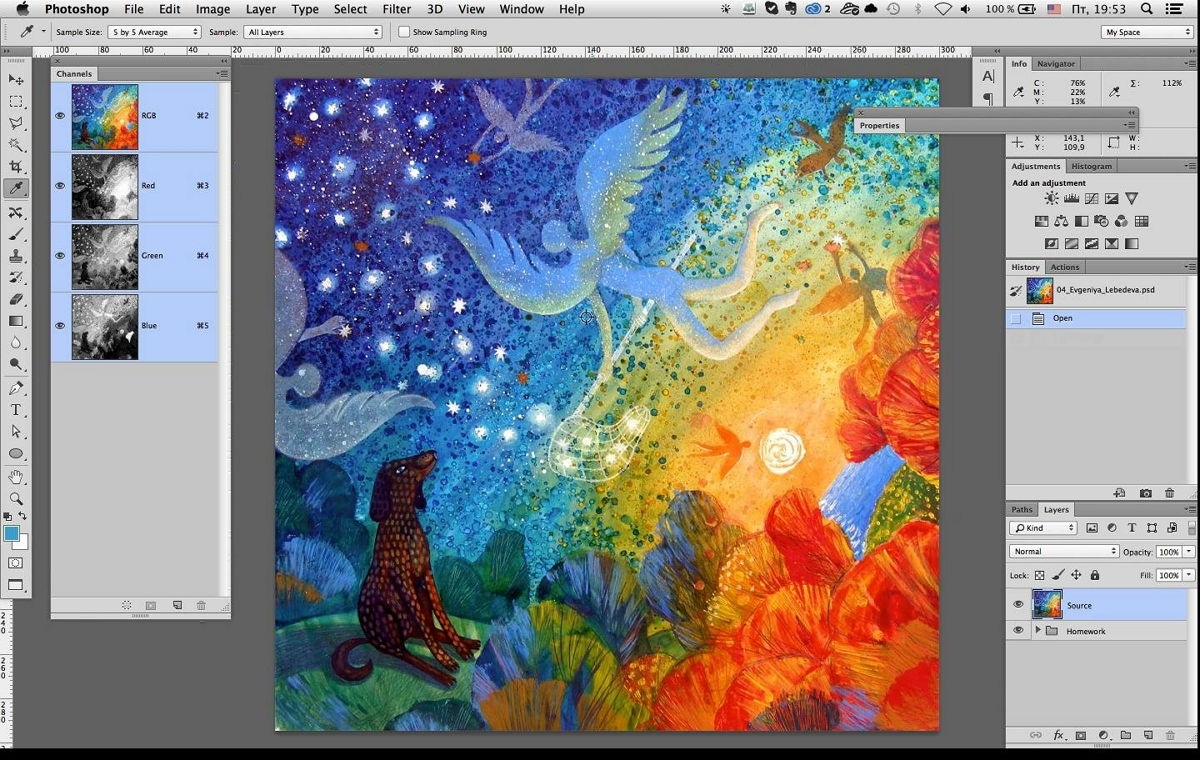Image resolution: width=1200 pixels, height=760 pixels.
Task: Open the Normal blend mode dropdown
Action: point(1064,551)
